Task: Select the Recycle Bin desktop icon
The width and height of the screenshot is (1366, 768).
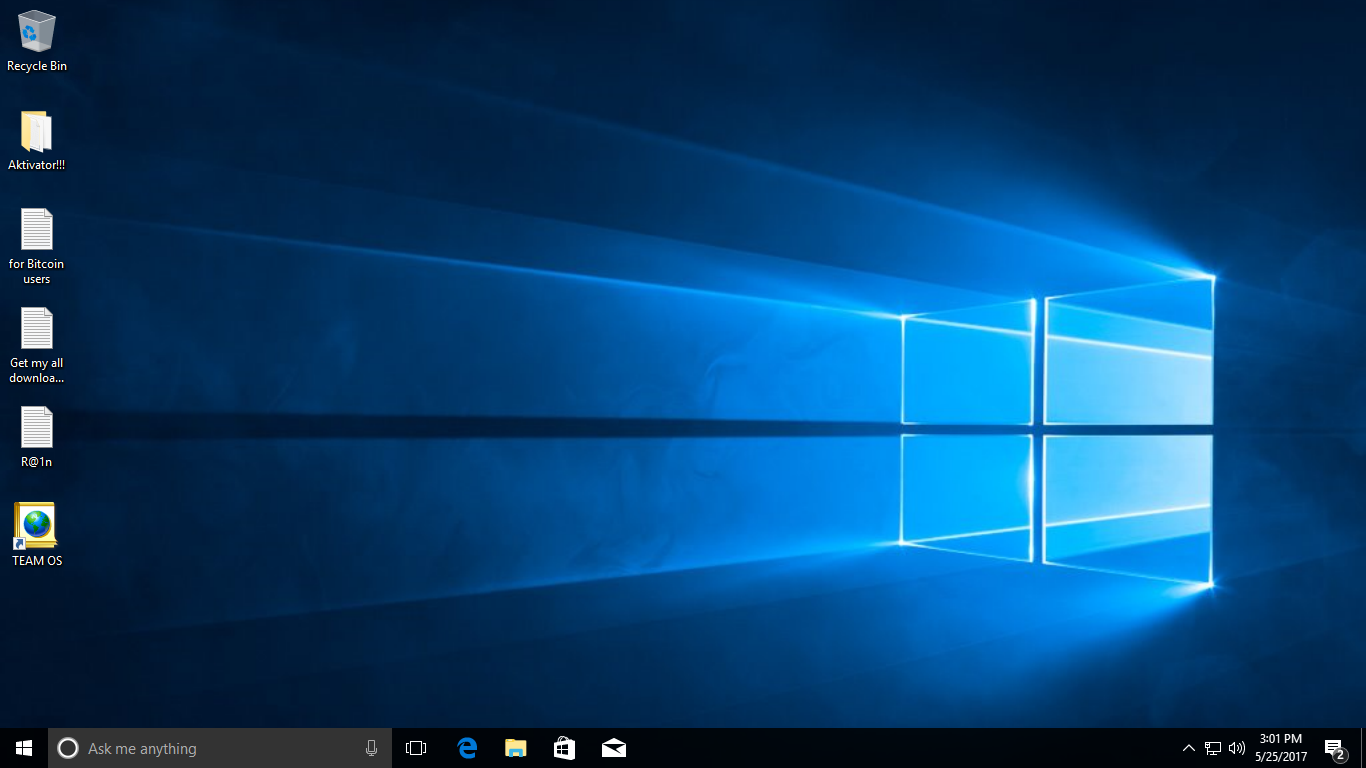Action: tap(37, 41)
